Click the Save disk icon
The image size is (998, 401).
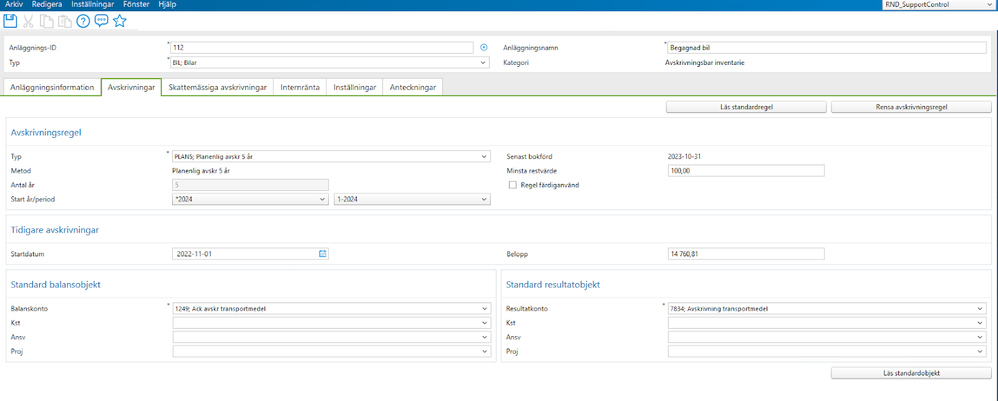click(11, 21)
